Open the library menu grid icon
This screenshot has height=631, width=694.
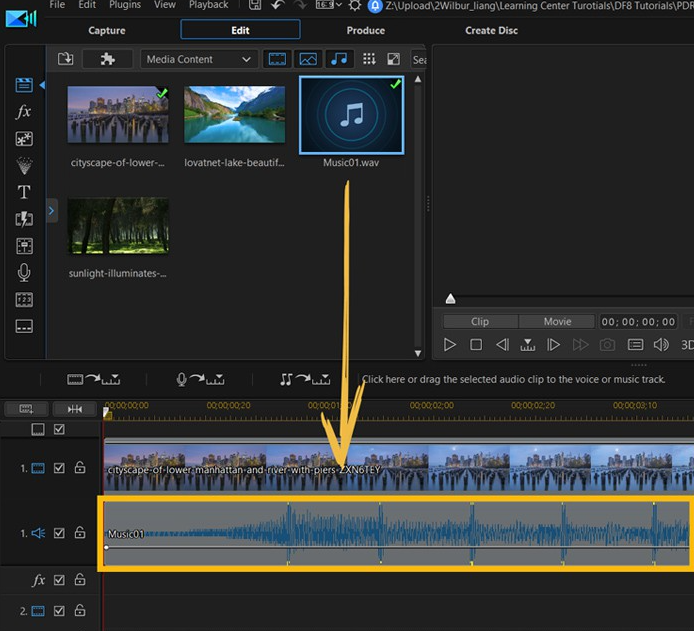[x=369, y=59]
